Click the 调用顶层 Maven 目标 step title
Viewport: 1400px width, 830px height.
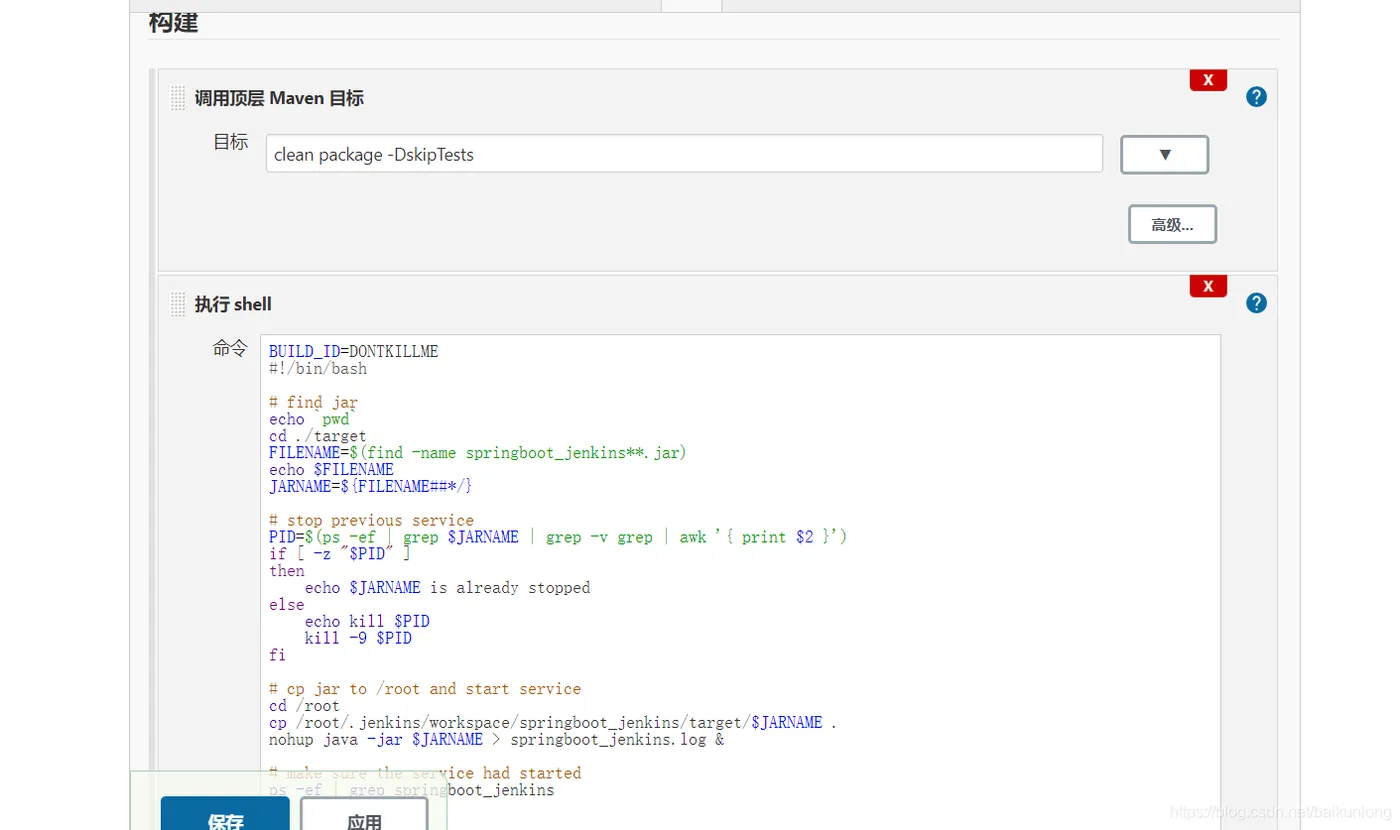tap(279, 98)
